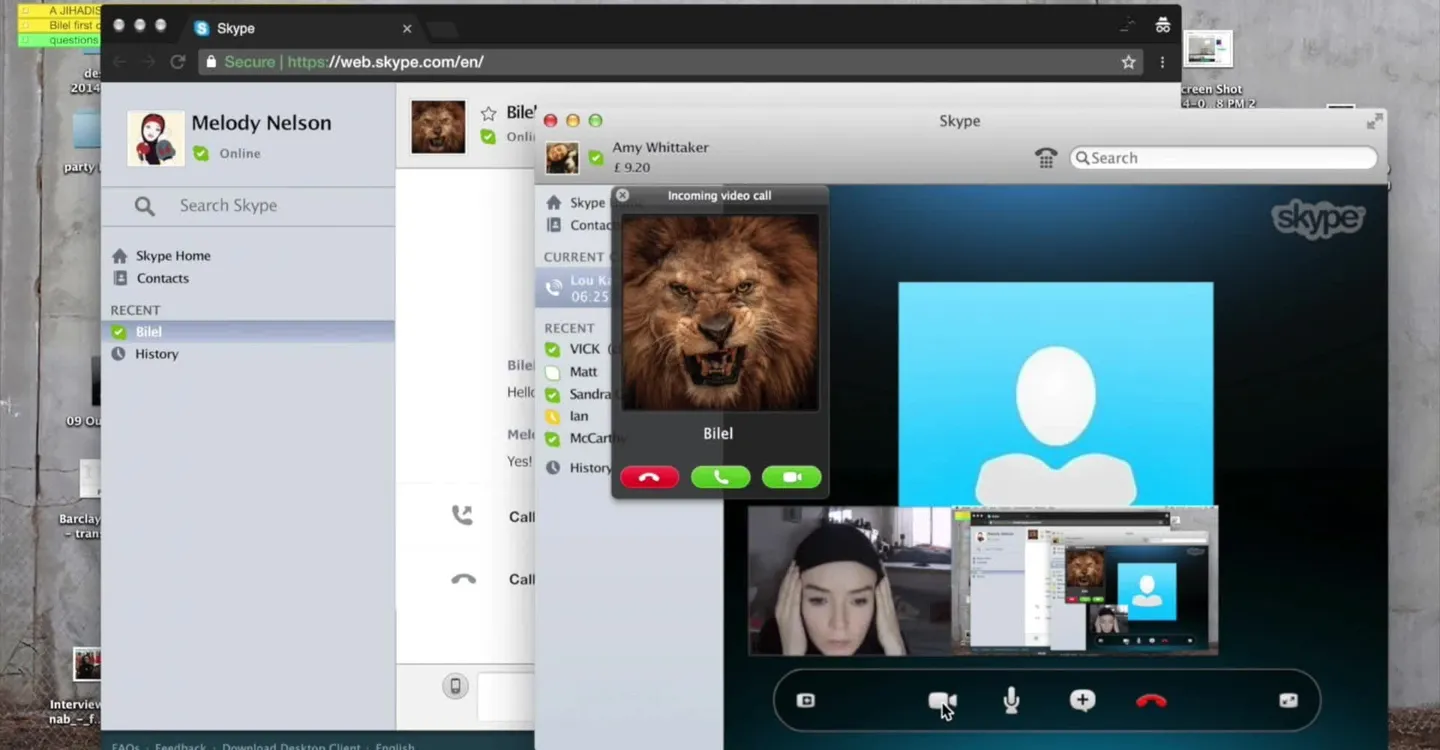Open Contacts in the web Skype sidebar
Screen dimensions: 1440x750
click(x=162, y=278)
